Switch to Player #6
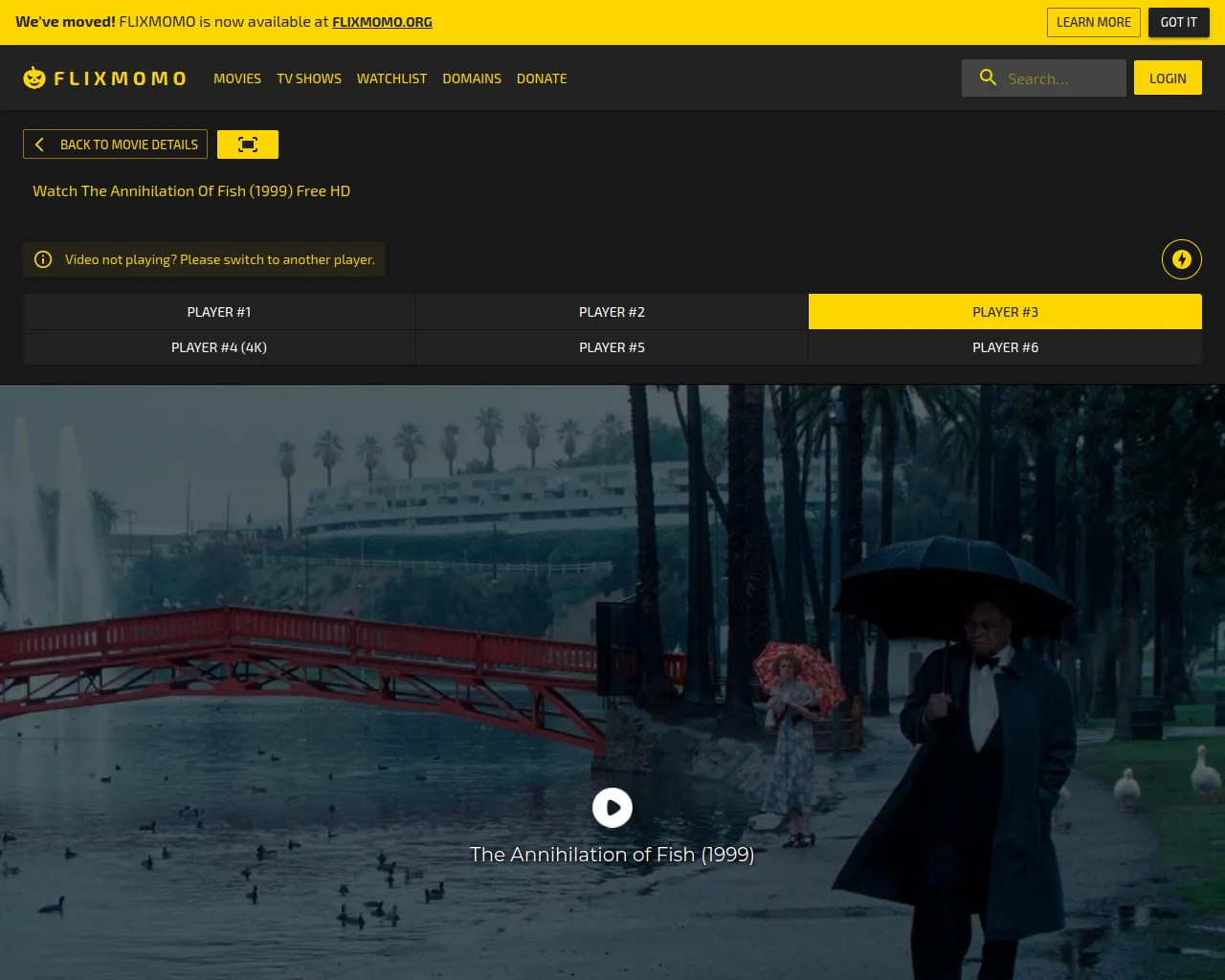This screenshot has width=1225, height=980. tap(1005, 347)
